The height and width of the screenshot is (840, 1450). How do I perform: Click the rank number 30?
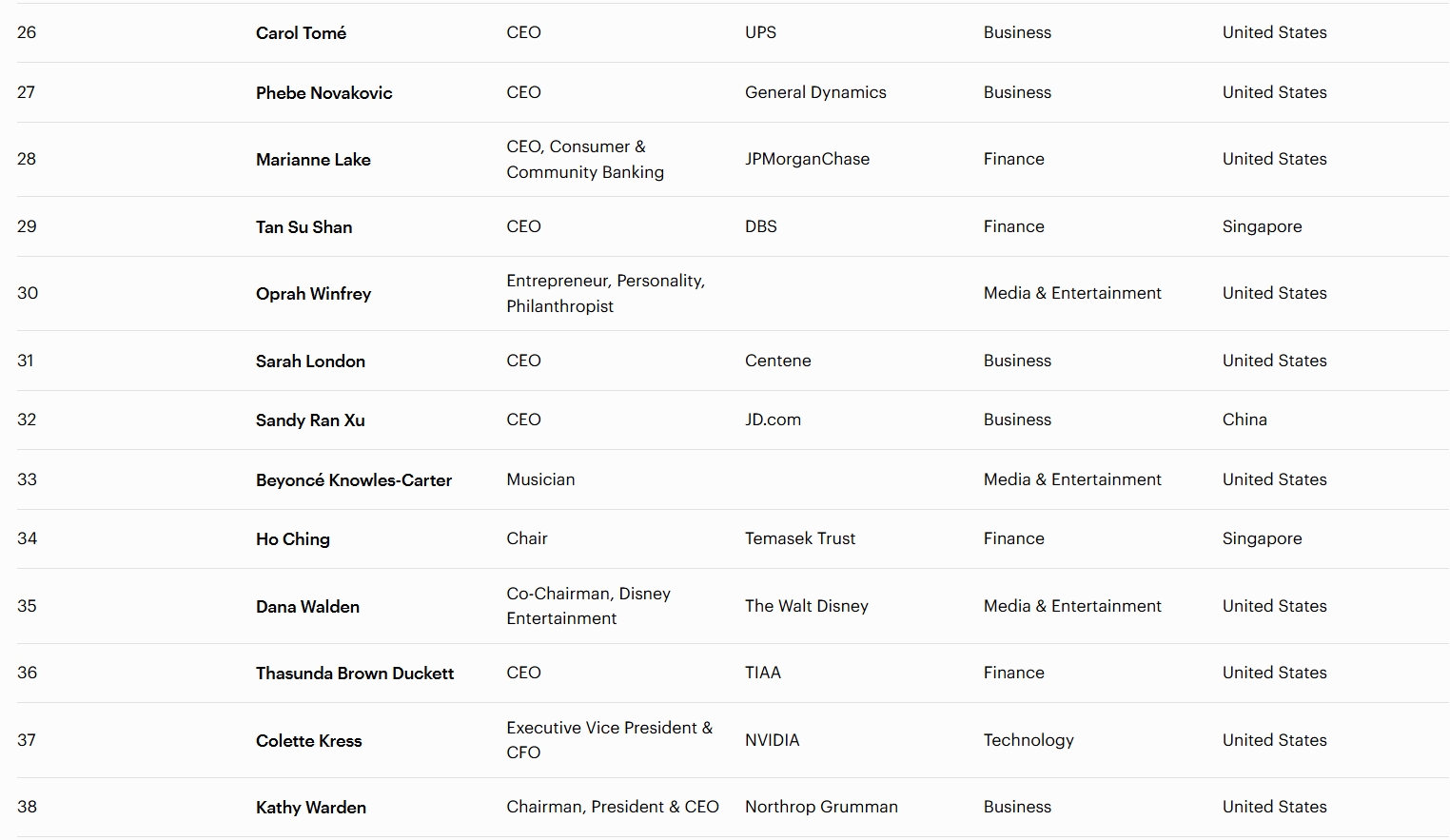click(x=28, y=293)
